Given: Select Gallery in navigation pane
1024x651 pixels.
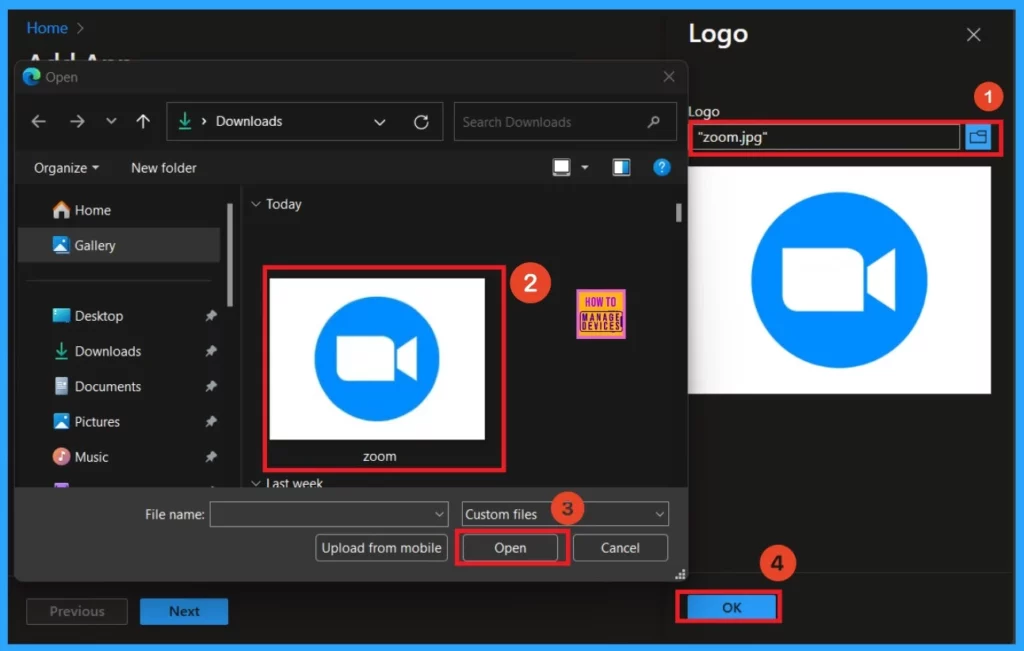Looking at the screenshot, I should (x=118, y=245).
